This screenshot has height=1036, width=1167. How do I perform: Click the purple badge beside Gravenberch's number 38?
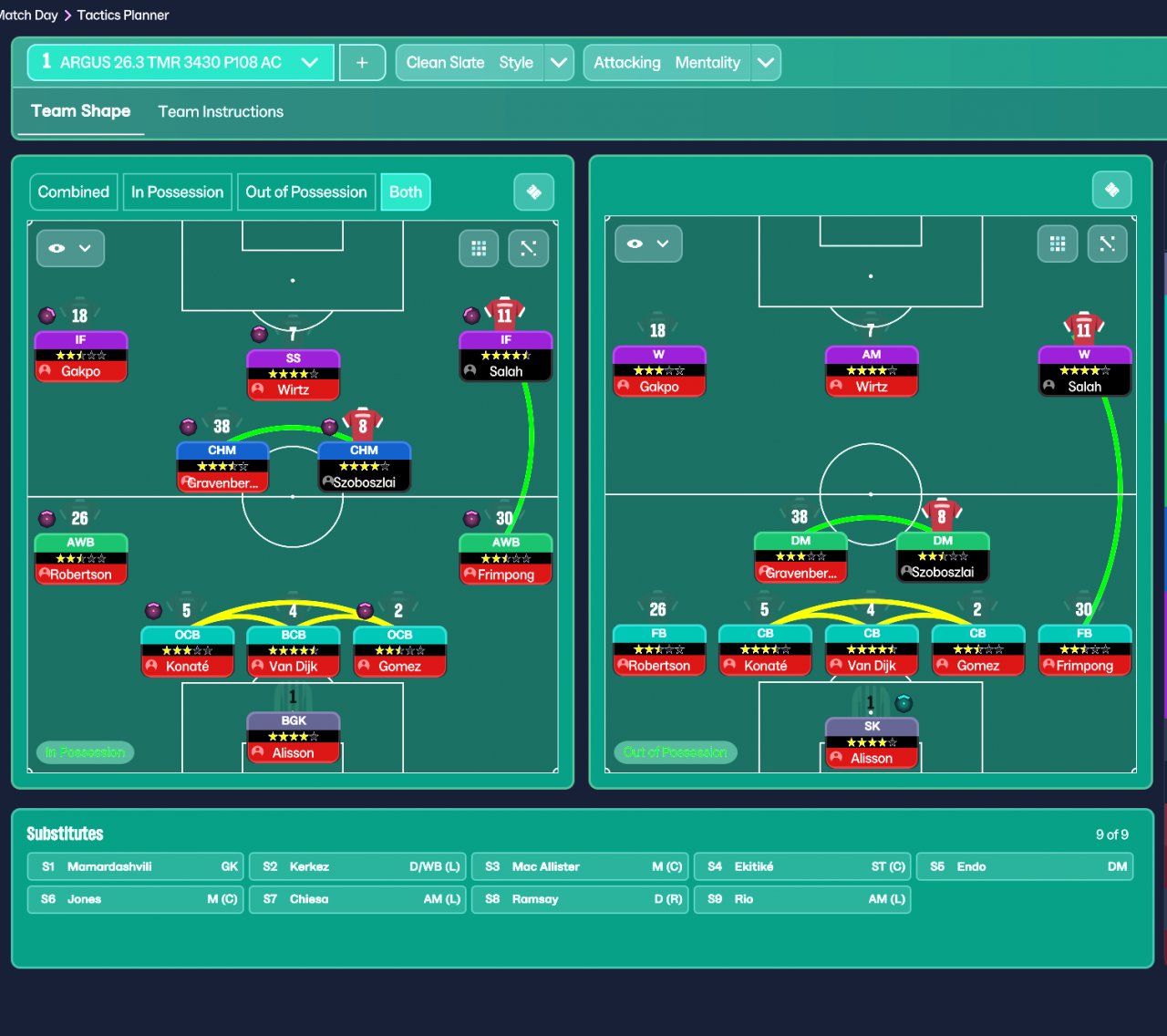tap(189, 427)
